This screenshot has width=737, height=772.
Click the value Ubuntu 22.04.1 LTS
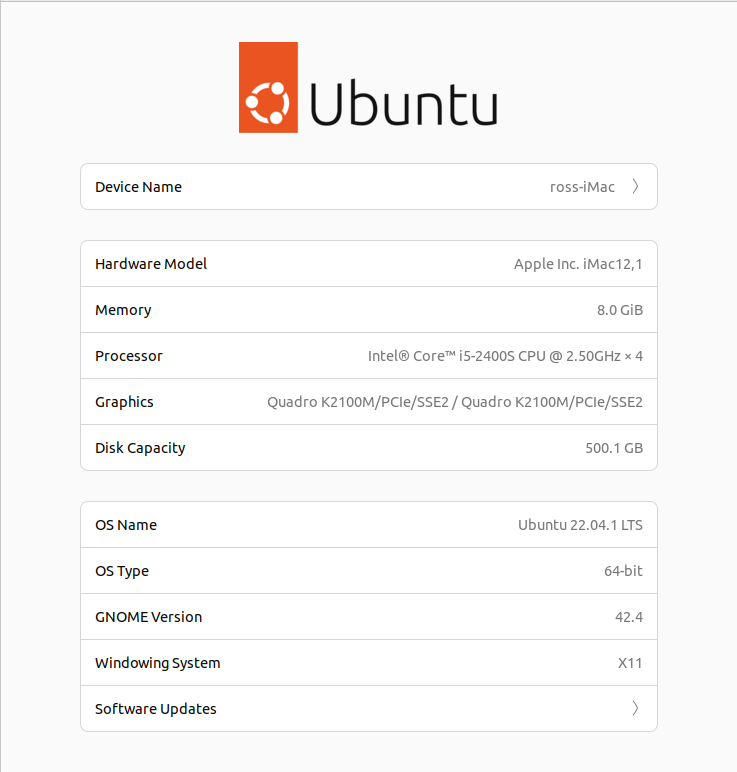pyautogui.click(x=580, y=525)
